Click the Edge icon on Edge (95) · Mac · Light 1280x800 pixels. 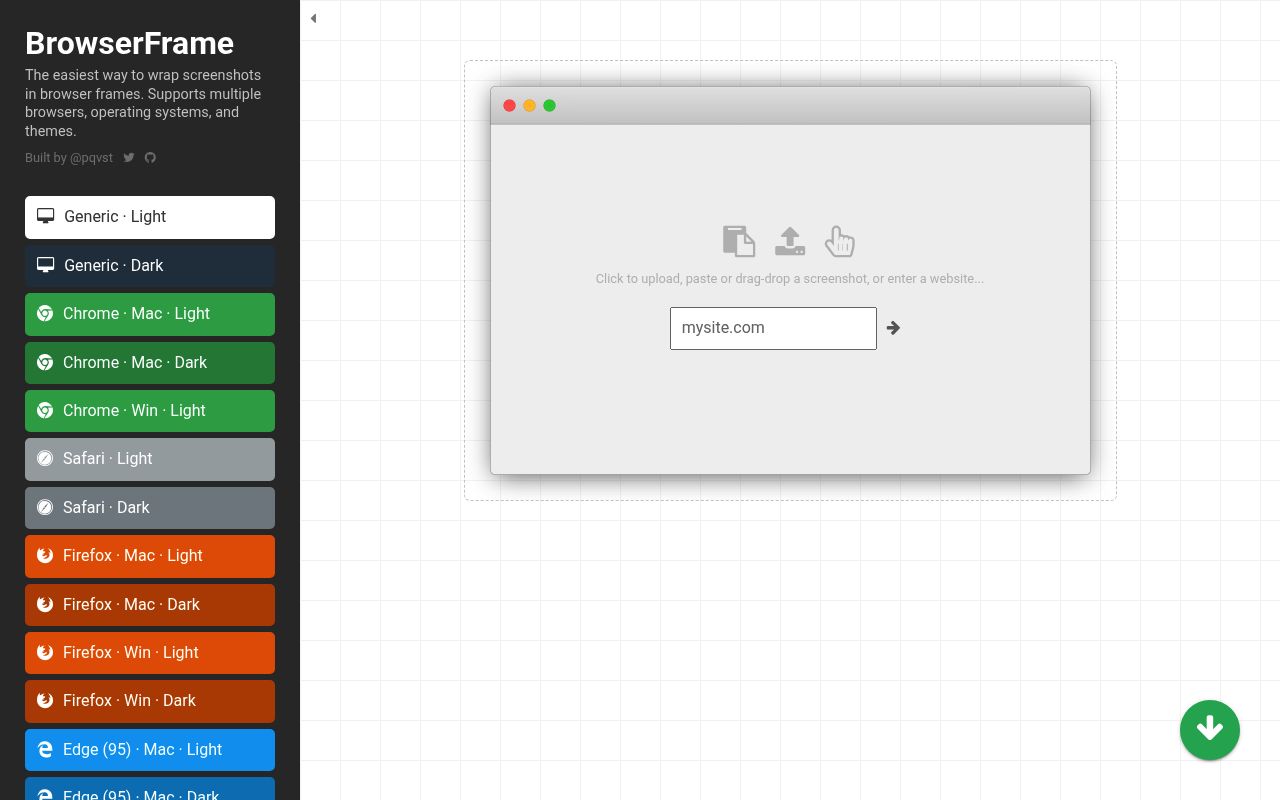click(45, 749)
